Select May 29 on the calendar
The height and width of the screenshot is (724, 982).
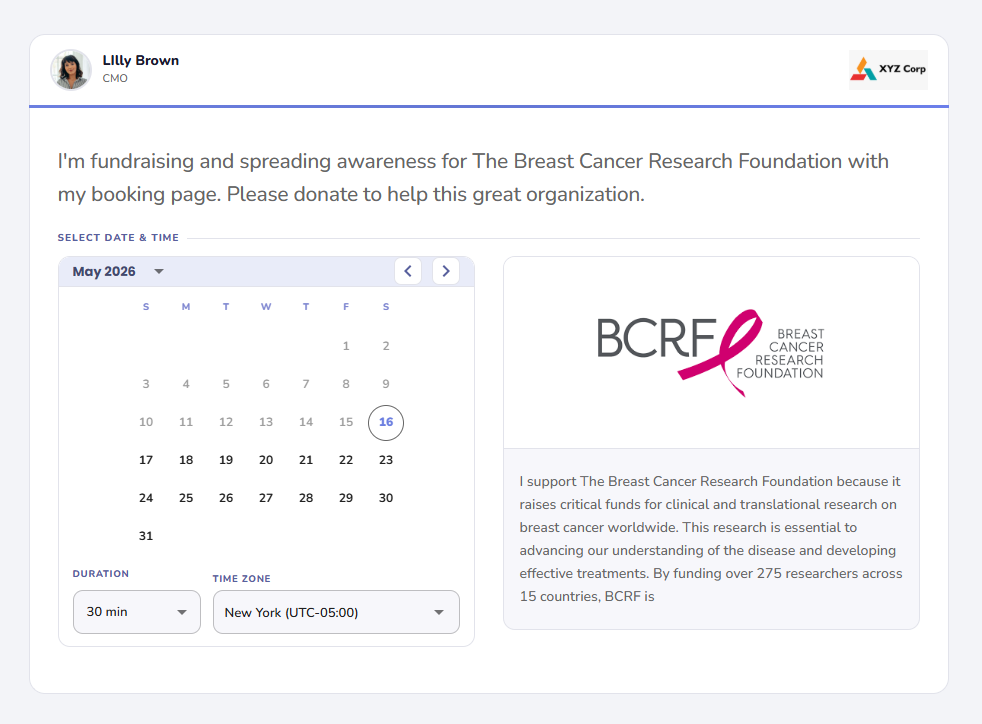pyautogui.click(x=346, y=498)
